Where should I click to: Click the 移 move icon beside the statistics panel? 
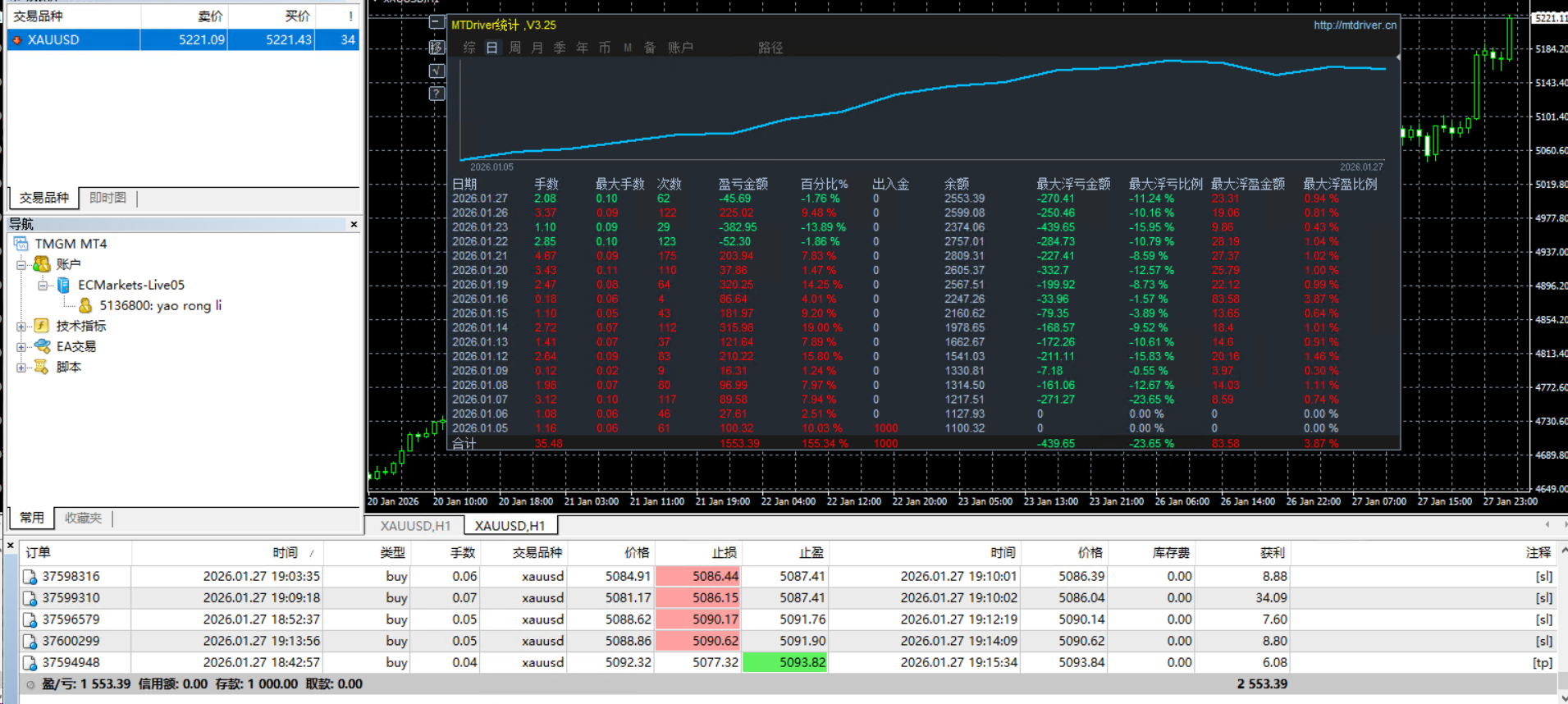click(x=437, y=48)
